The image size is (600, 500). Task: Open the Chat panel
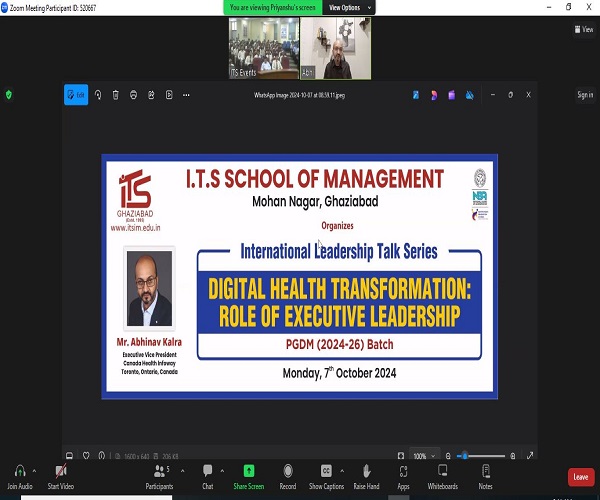click(x=208, y=477)
